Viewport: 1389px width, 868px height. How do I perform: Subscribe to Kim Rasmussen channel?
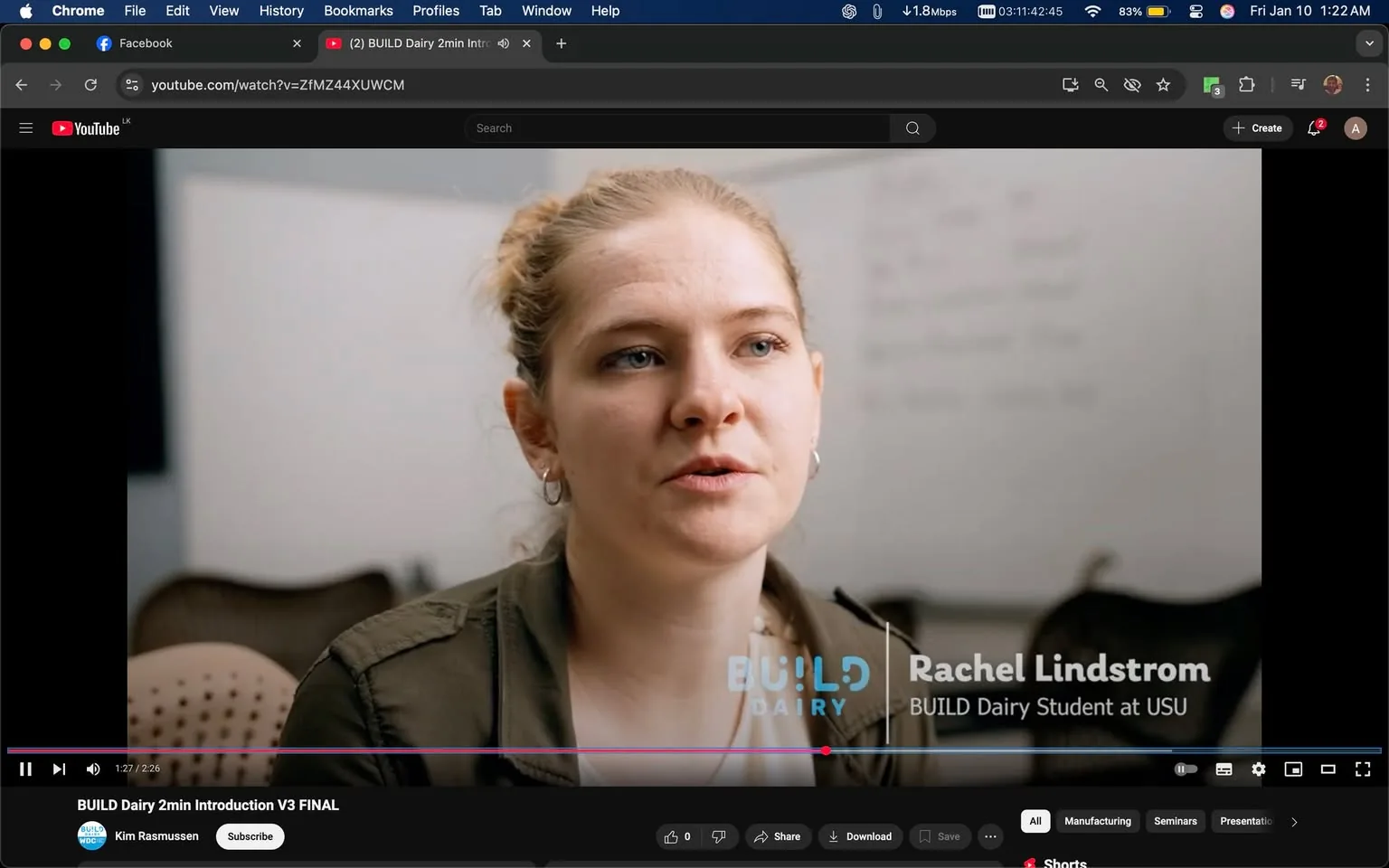(x=250, y=836)
